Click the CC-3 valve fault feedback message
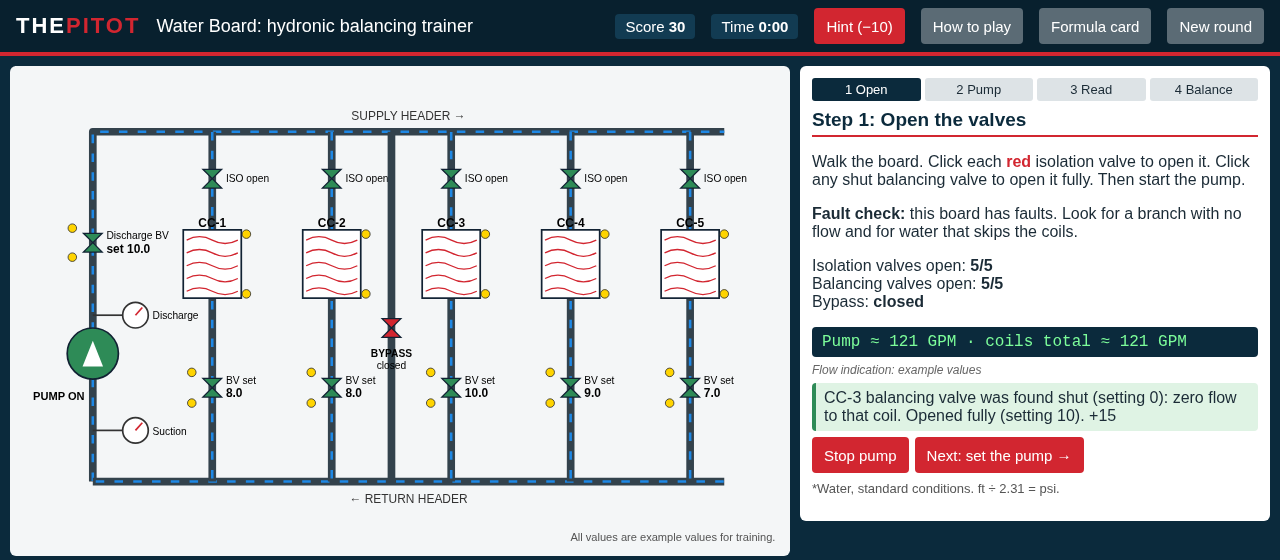Screen dimensions: 1280x560 (x=1035, y=407)
